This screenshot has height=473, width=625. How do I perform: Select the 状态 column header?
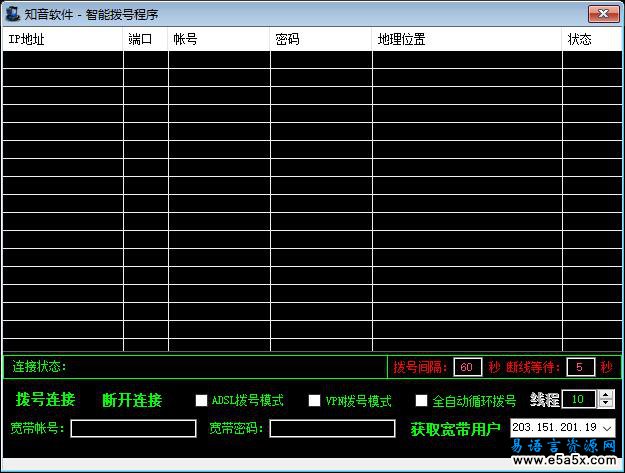[592, 39]
